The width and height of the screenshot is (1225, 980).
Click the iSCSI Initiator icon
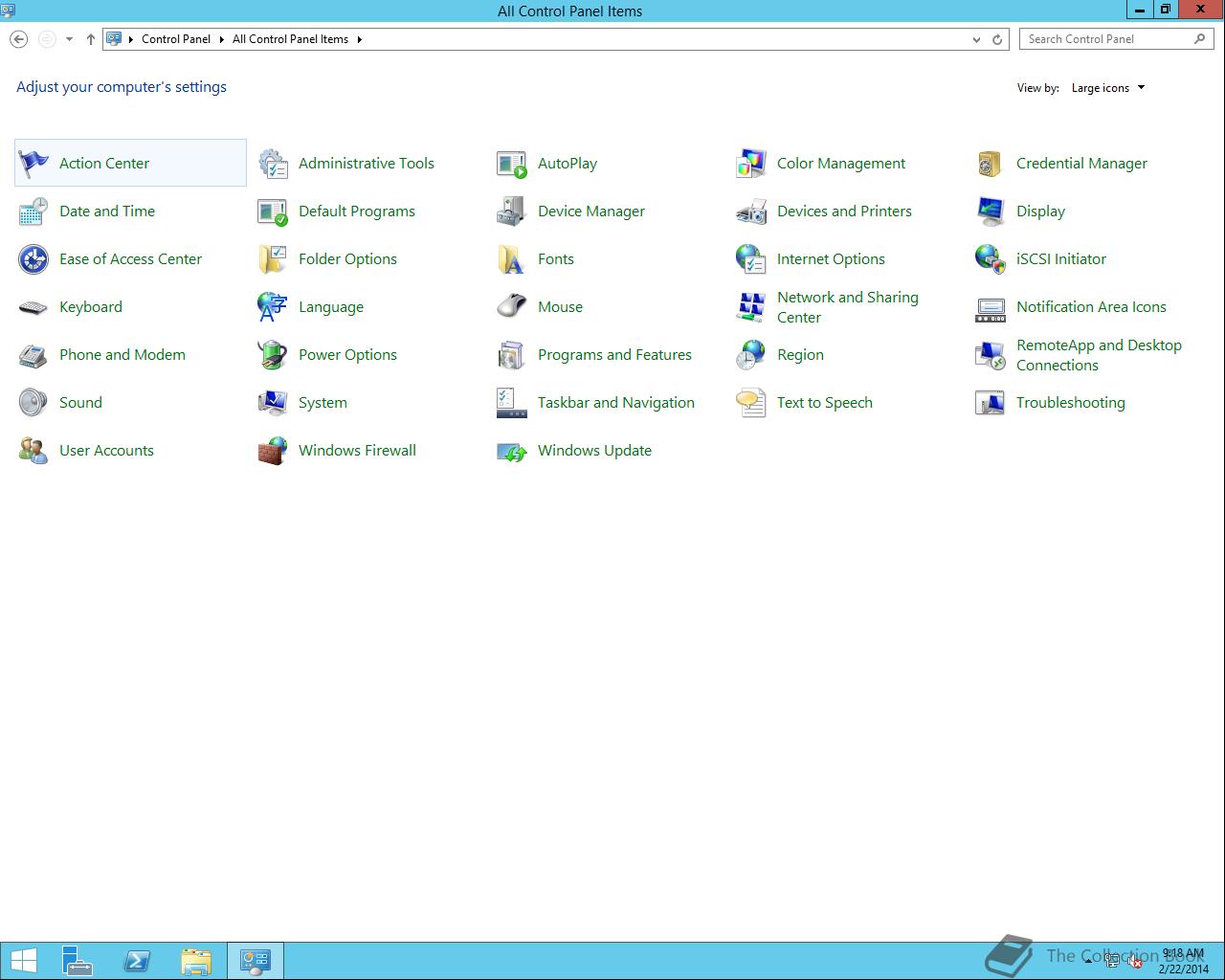click(x=991, y=259)
